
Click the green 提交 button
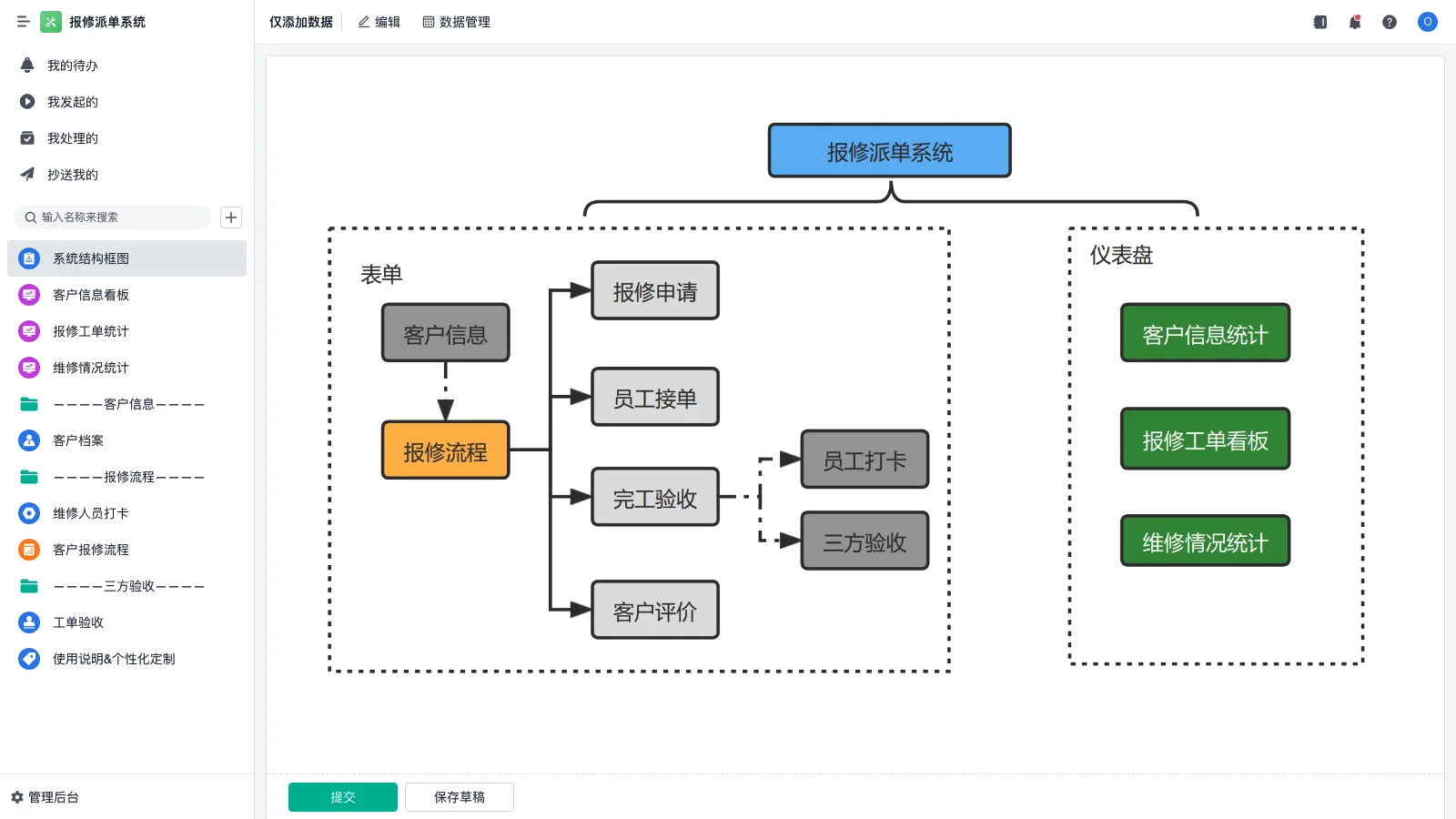point(343,797)
